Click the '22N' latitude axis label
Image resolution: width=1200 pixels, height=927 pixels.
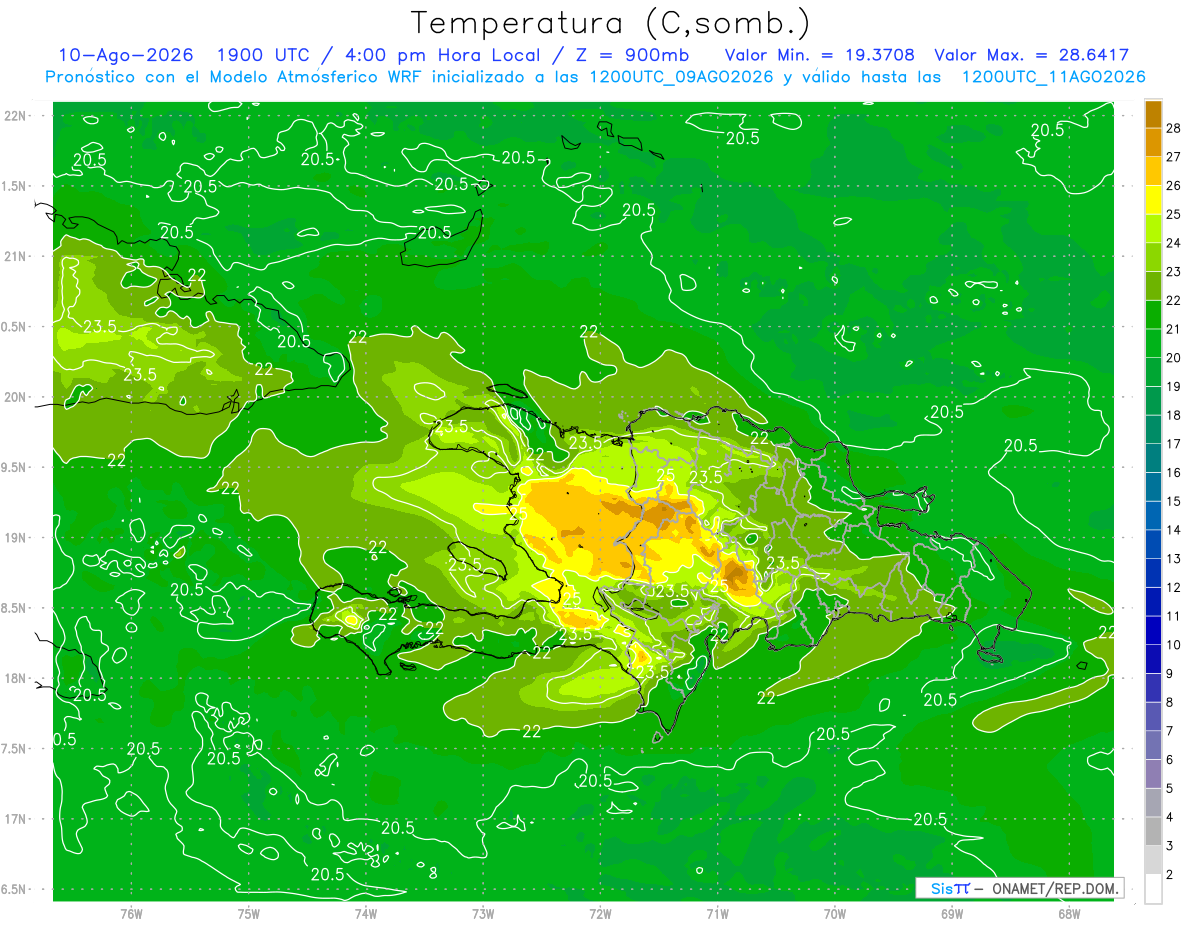tap(16, 116)
